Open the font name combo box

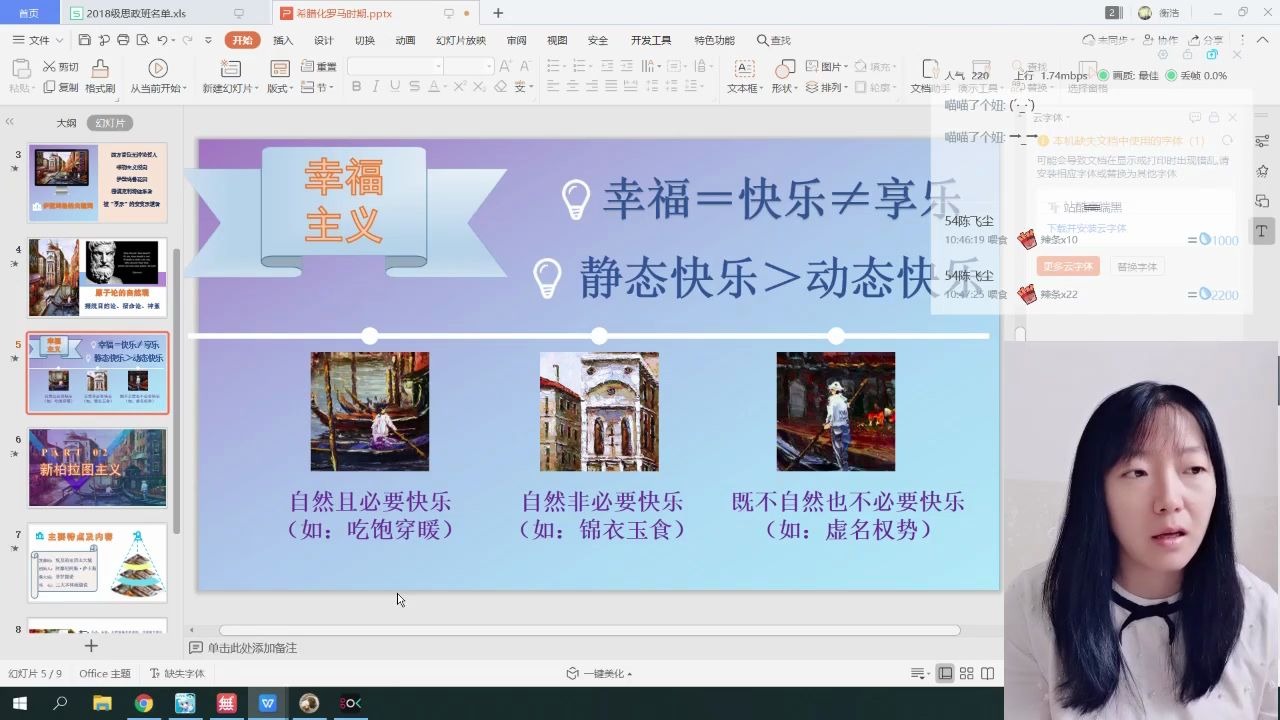pyautogui.click(x=395, y=66)
